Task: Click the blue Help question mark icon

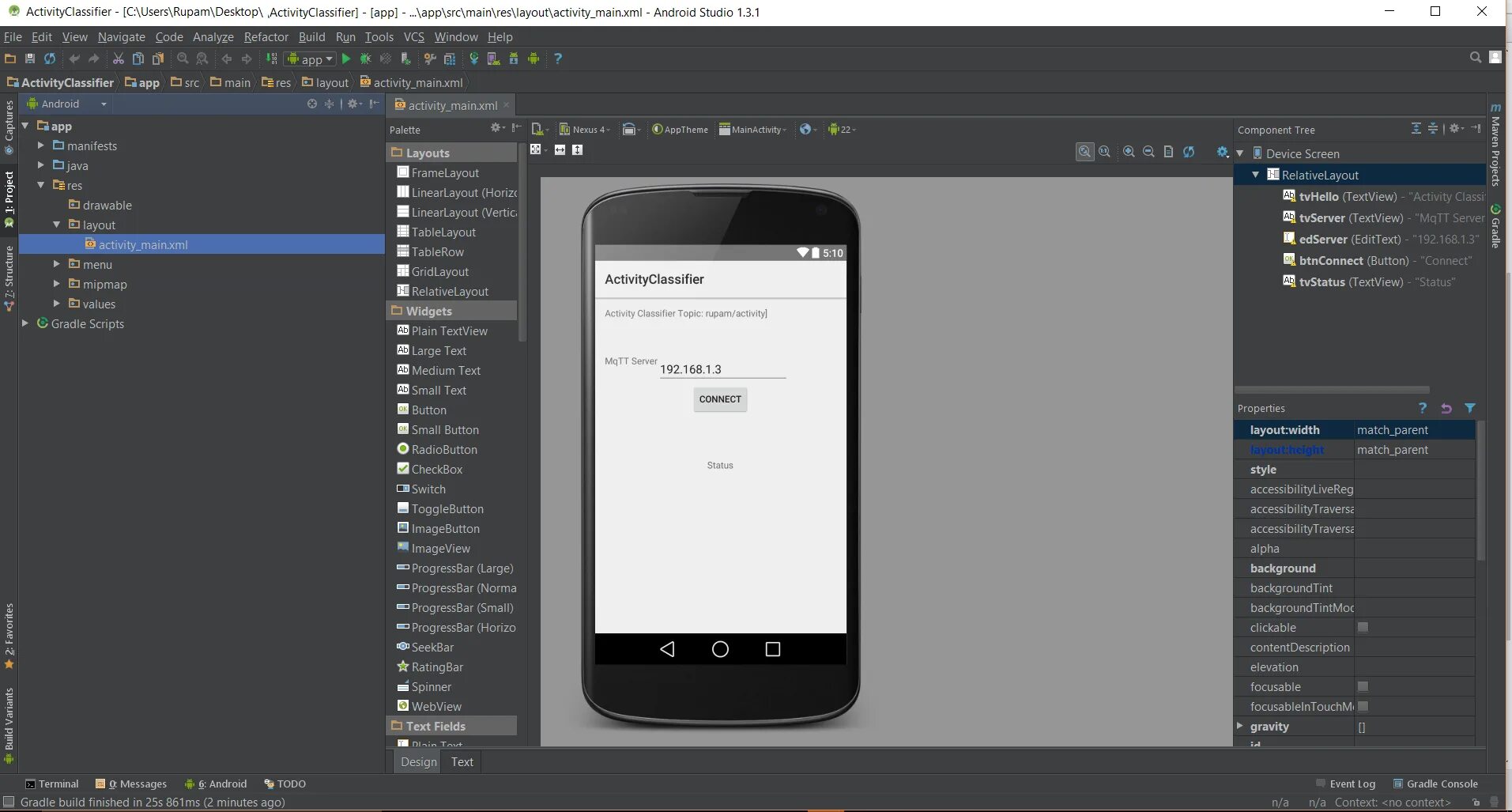Action: [x=558, y=59]
